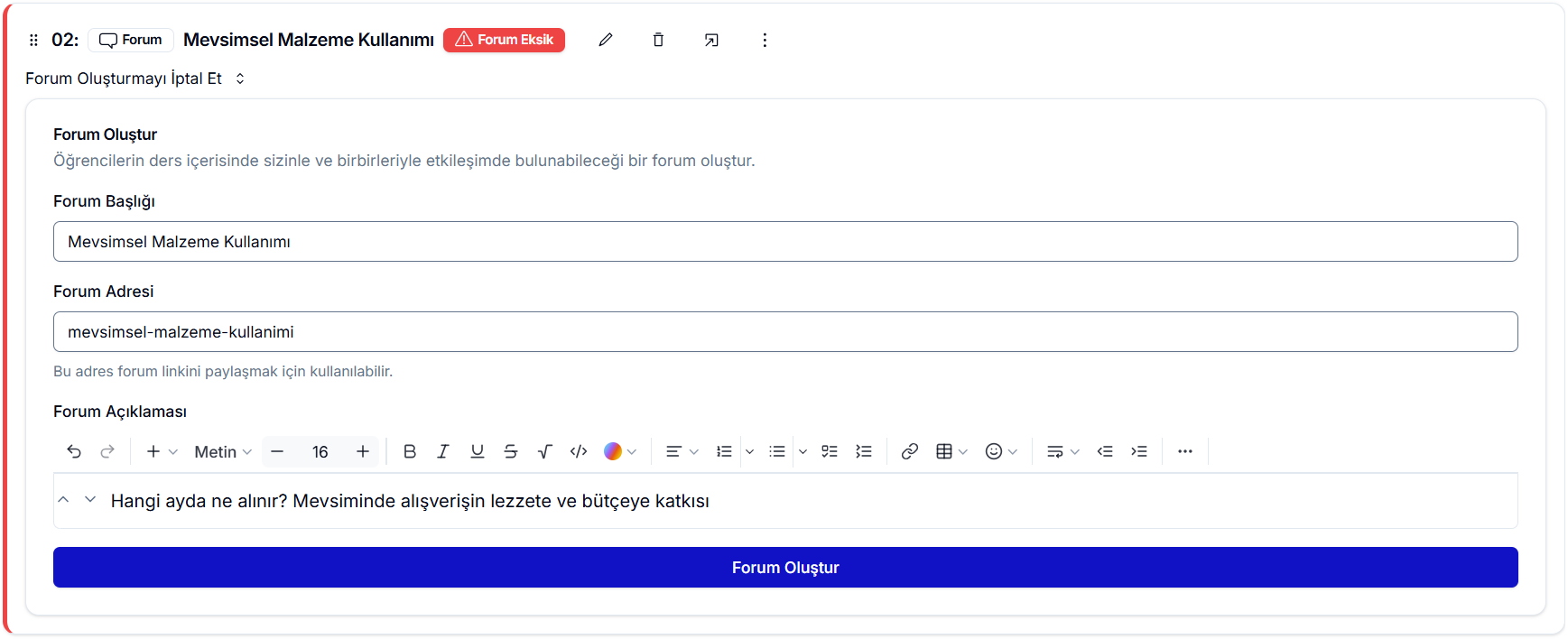Increase the font size with the plus
The width and height of the screenshot is (1568, 639).
(363, 451)
